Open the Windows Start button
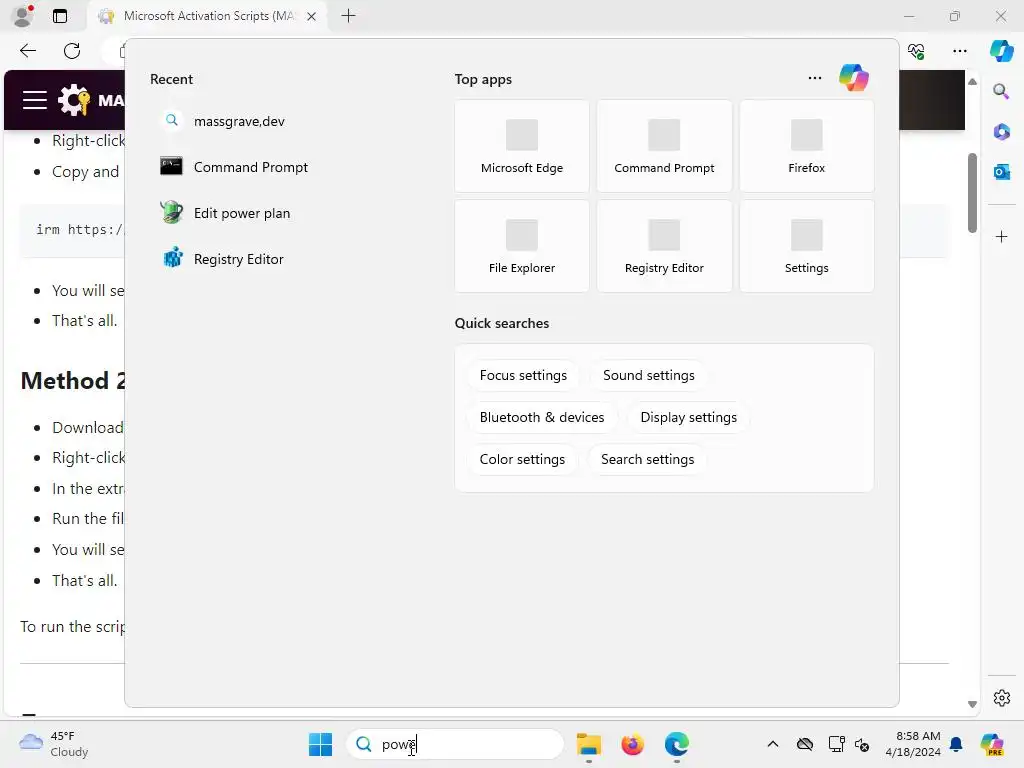 pyautogui.click(x=320, y=744)
